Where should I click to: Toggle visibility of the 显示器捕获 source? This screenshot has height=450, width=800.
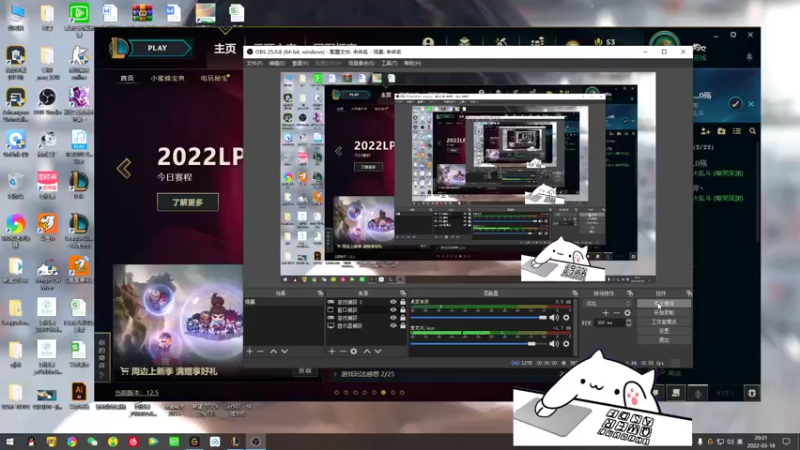[393, 326]
